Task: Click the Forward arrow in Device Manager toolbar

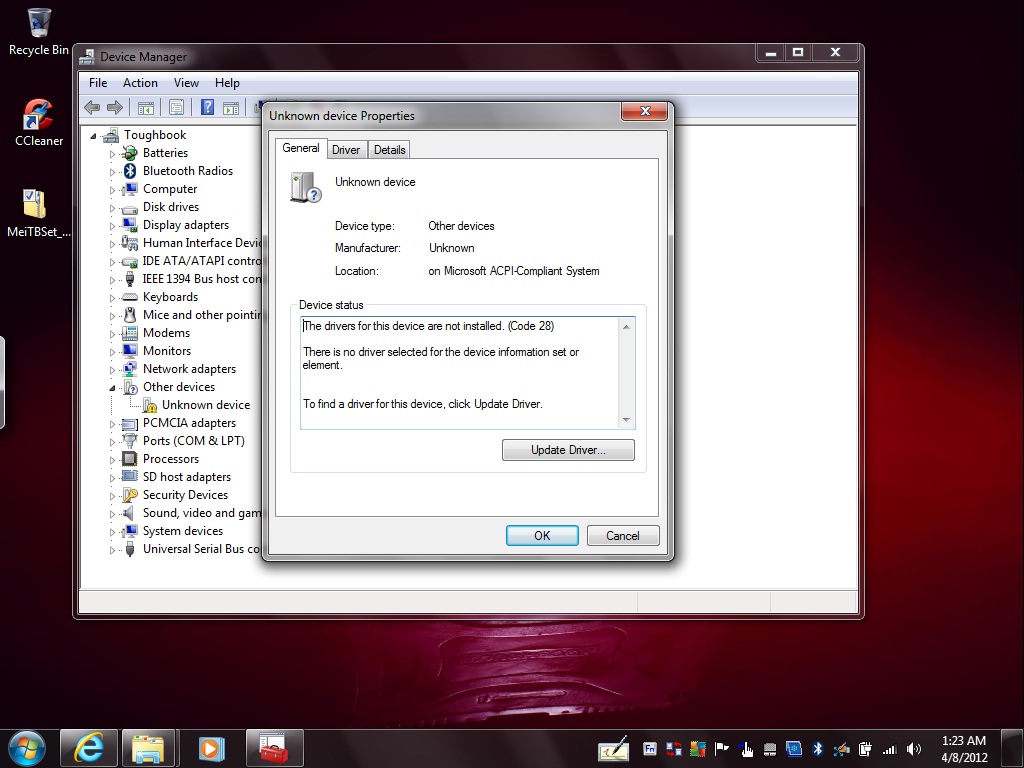Action: [x=115, y=108]
